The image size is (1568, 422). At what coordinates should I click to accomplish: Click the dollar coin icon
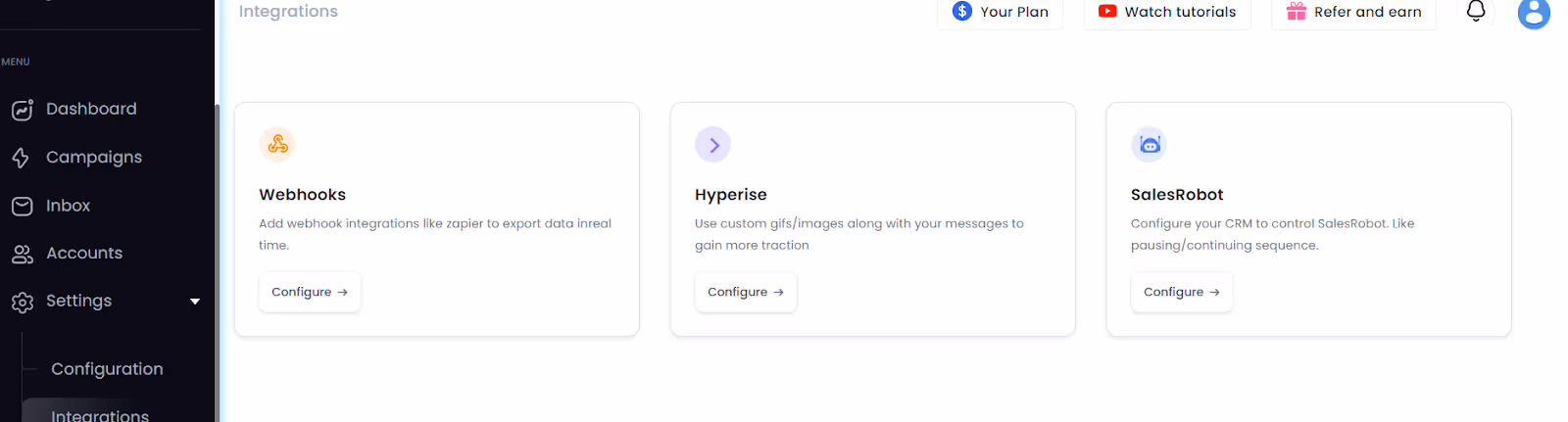tap(962, 11)
